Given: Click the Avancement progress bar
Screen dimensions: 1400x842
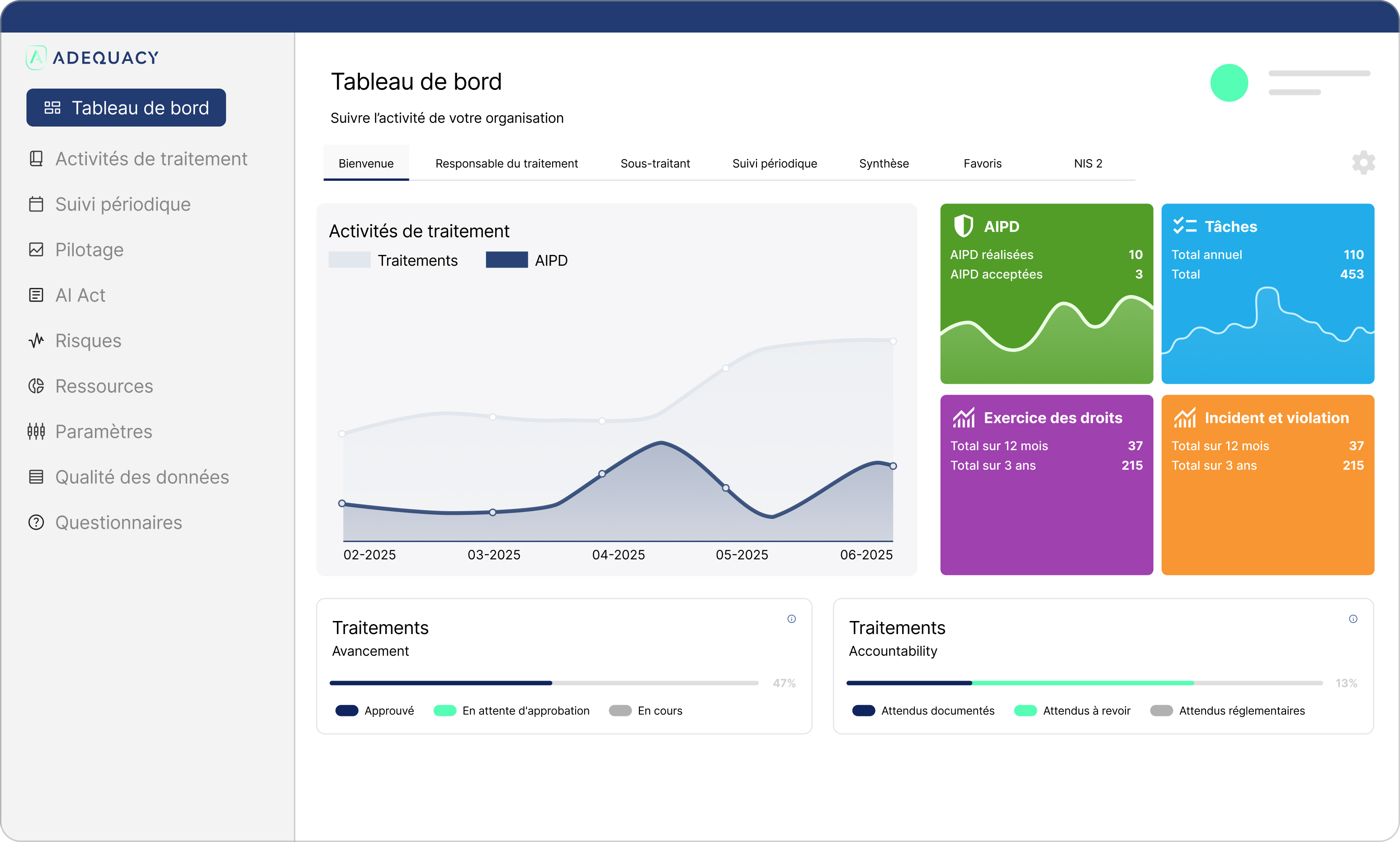Looking at the screenshot, I should coord(543,683).
